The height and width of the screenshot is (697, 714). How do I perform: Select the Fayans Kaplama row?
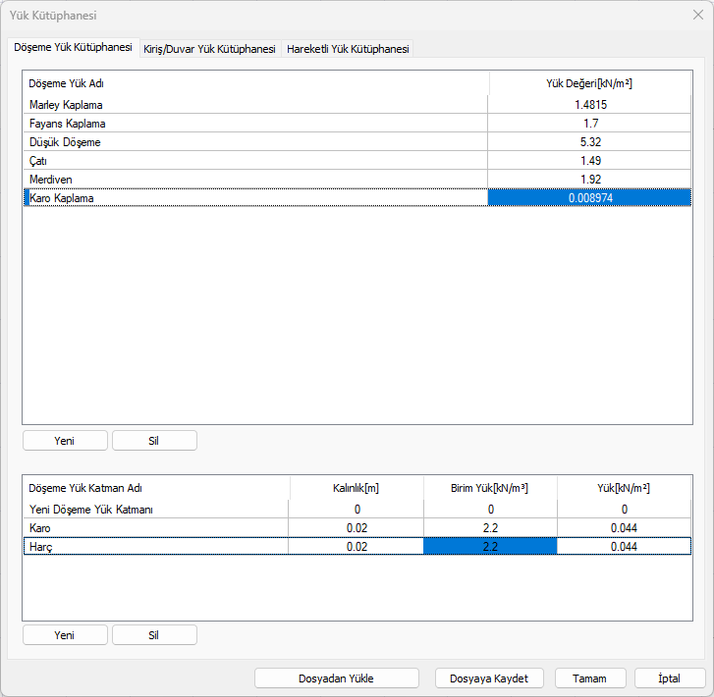(x=255, y=124)
